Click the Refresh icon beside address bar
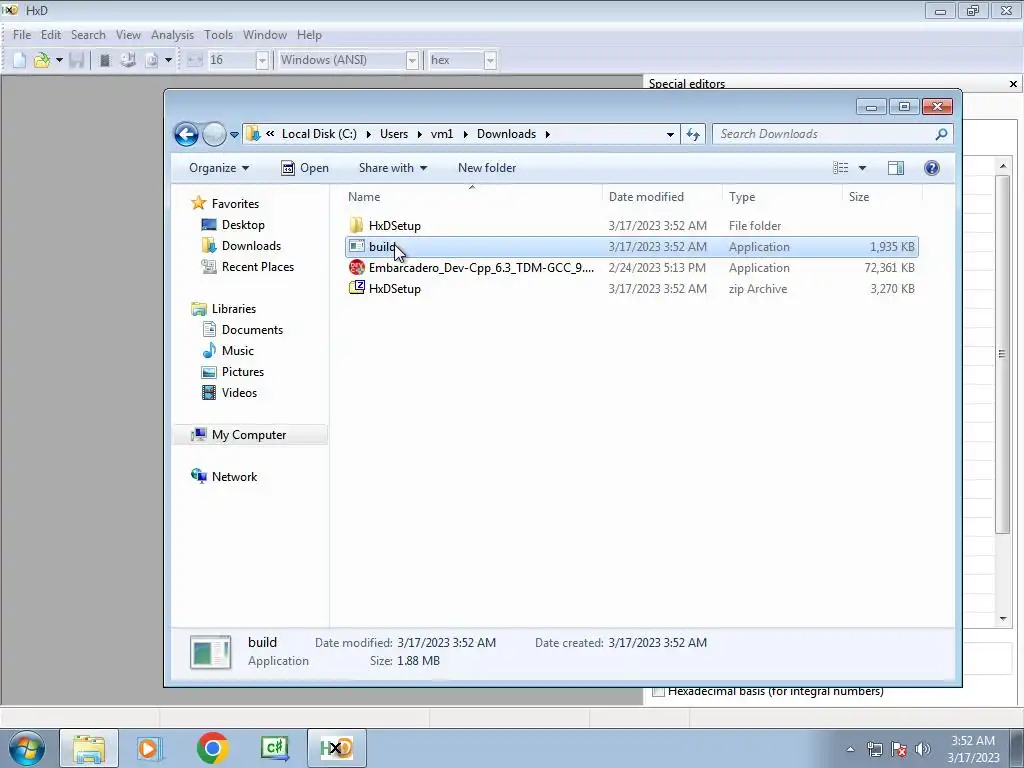This screenshot has height=768, width=1024. click(x=693, y=135)
